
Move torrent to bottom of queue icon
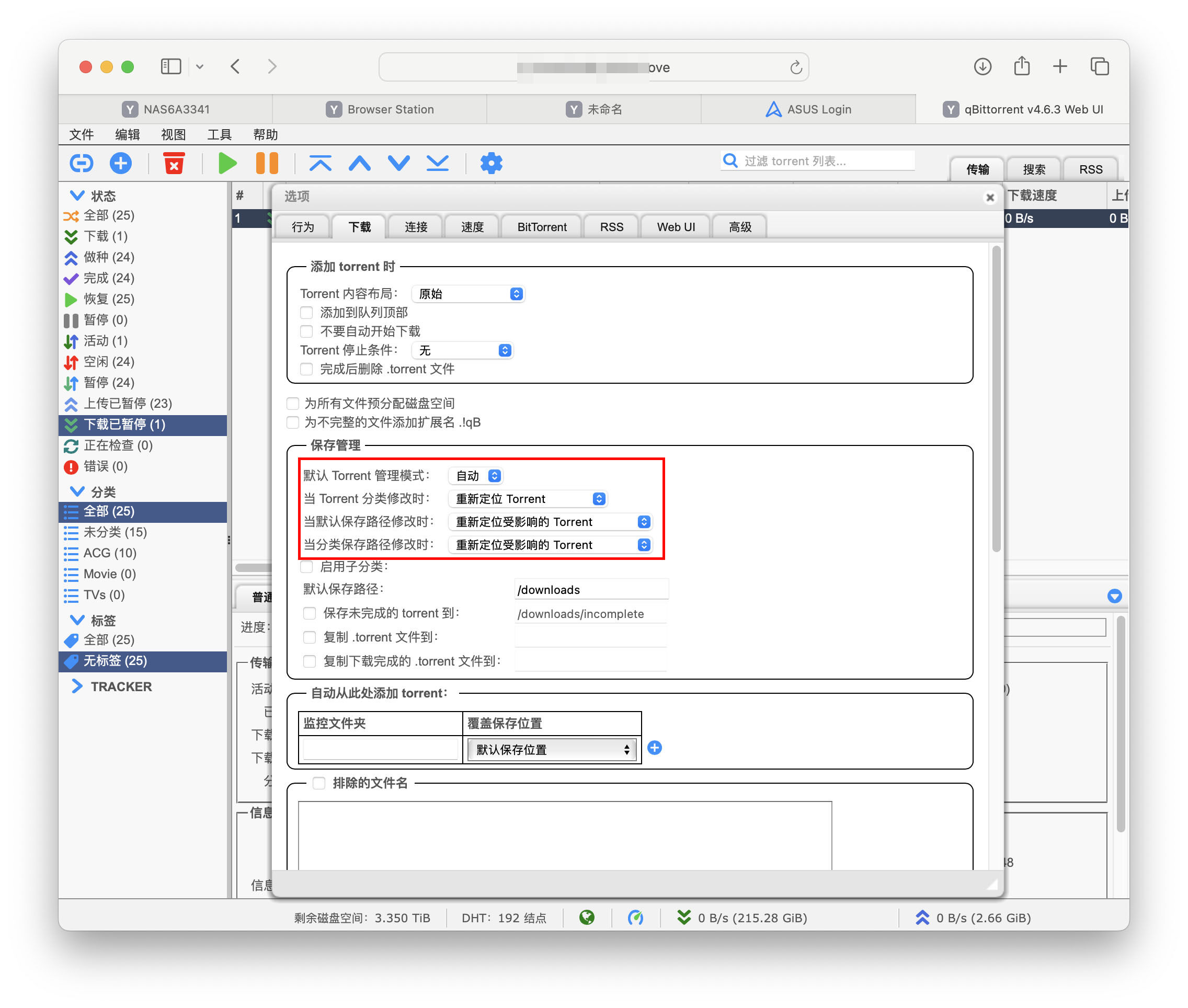click(437, 164)
